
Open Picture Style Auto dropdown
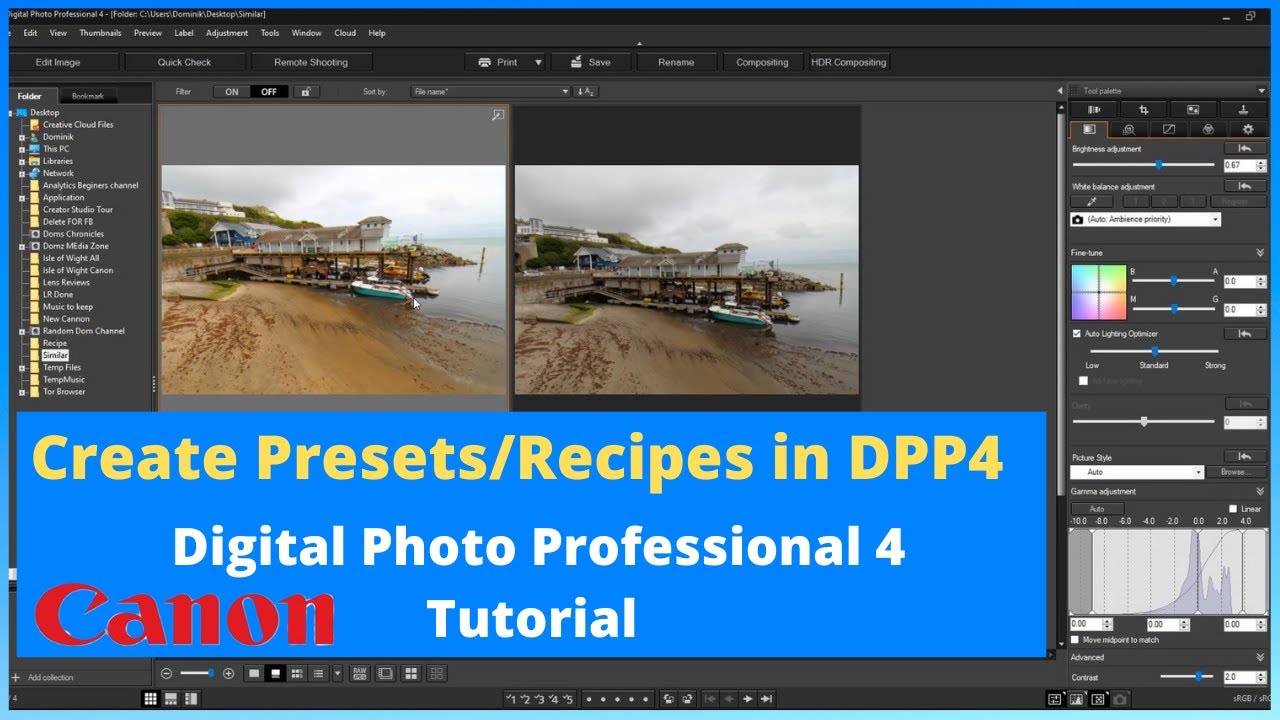(x=1137, y=472)
